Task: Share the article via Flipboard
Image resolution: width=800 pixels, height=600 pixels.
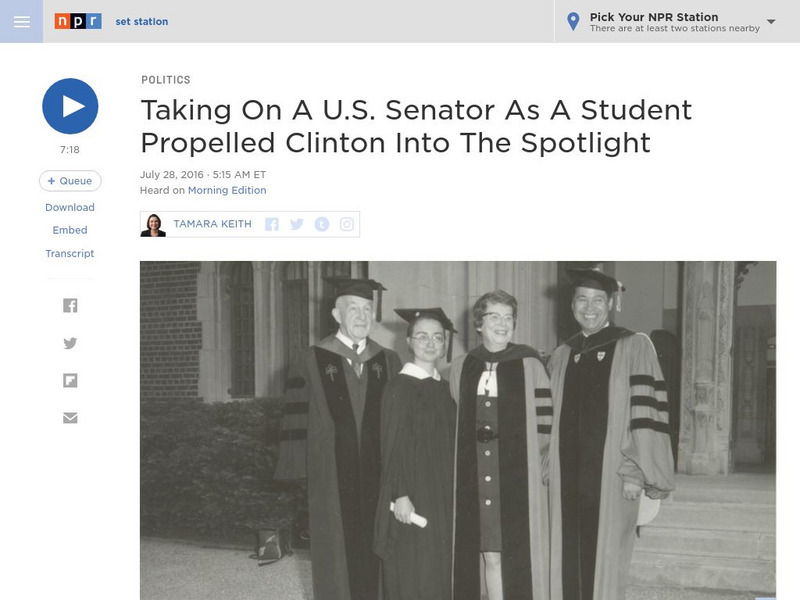Action: 70,380
